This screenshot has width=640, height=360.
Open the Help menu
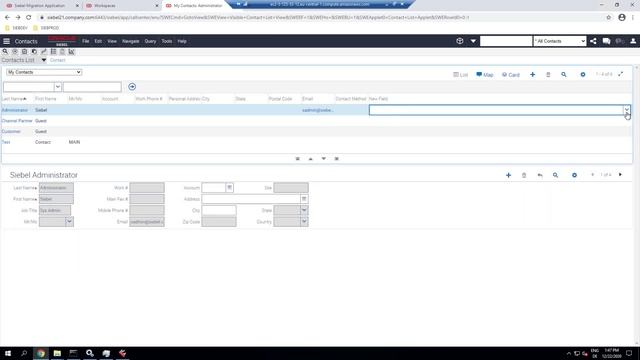(182, 41)
